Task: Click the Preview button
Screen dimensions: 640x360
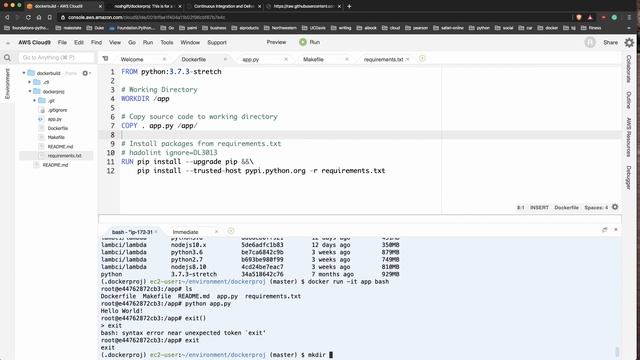Action: pos(276,42)
